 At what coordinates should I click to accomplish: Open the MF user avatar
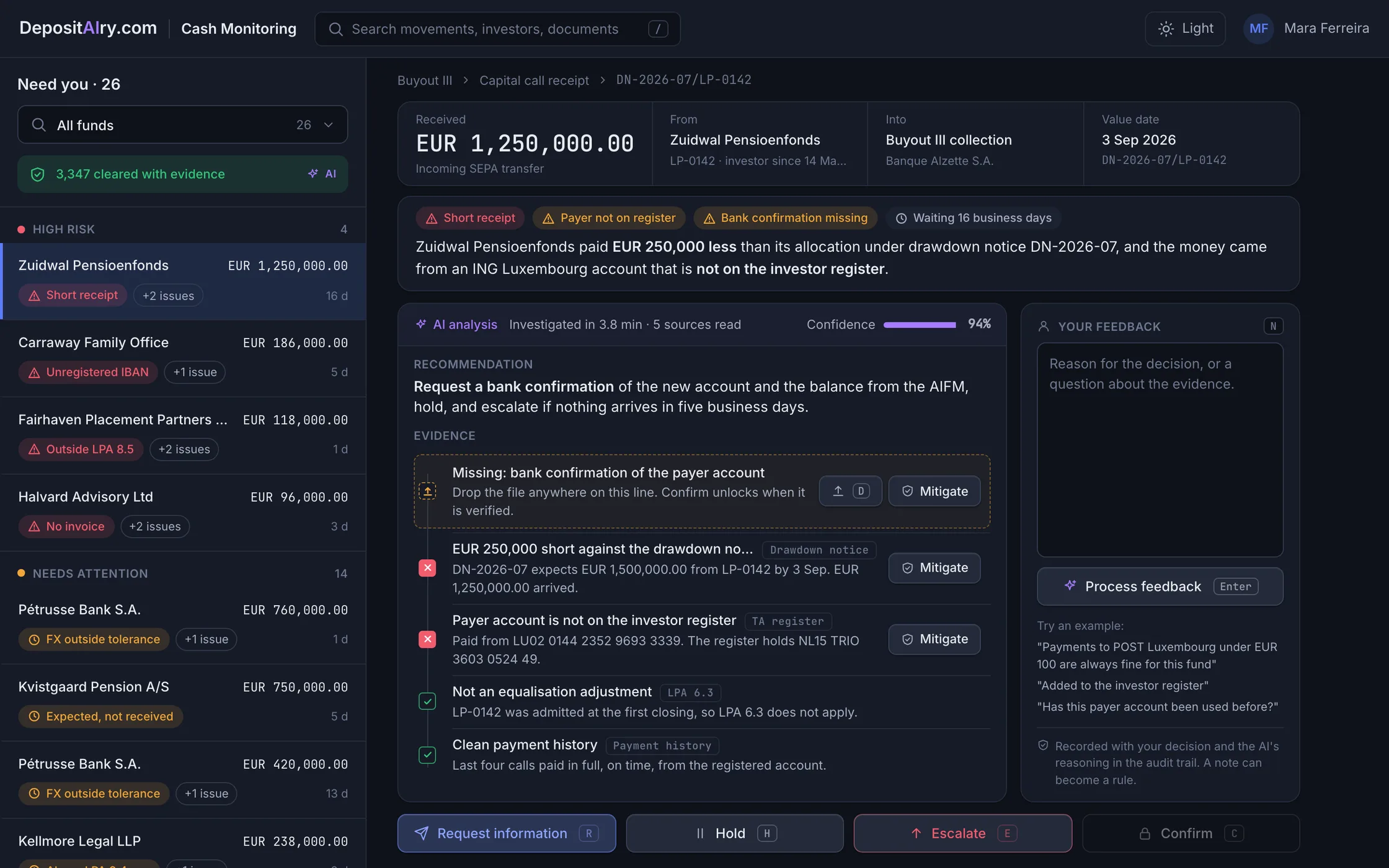[x=1258, y=29]
